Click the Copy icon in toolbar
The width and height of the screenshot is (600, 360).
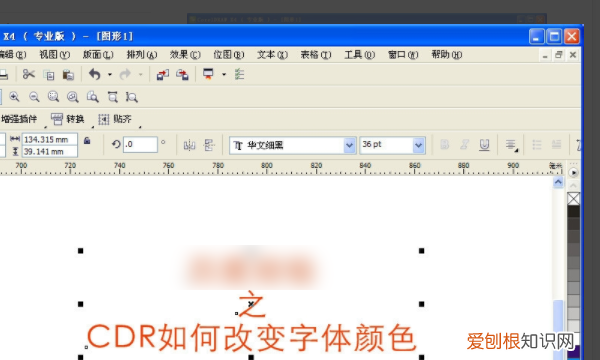[x=49, y=75]
